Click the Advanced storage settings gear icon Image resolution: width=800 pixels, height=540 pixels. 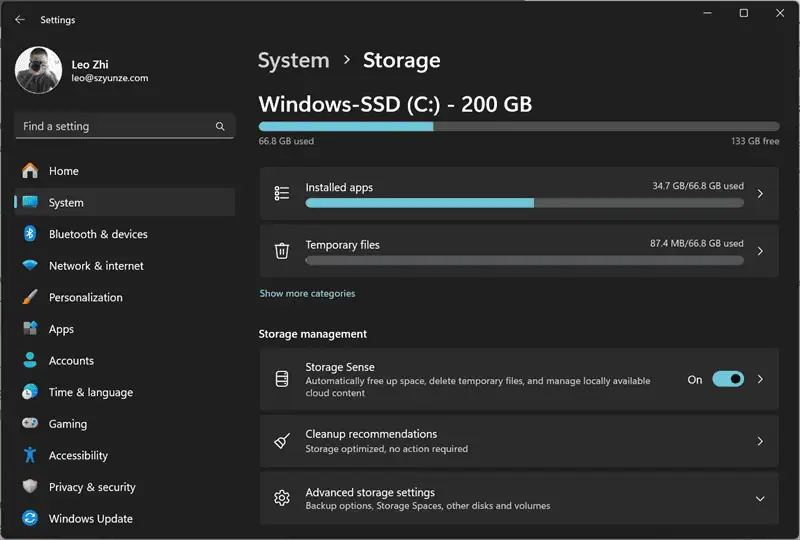(282, 498)
